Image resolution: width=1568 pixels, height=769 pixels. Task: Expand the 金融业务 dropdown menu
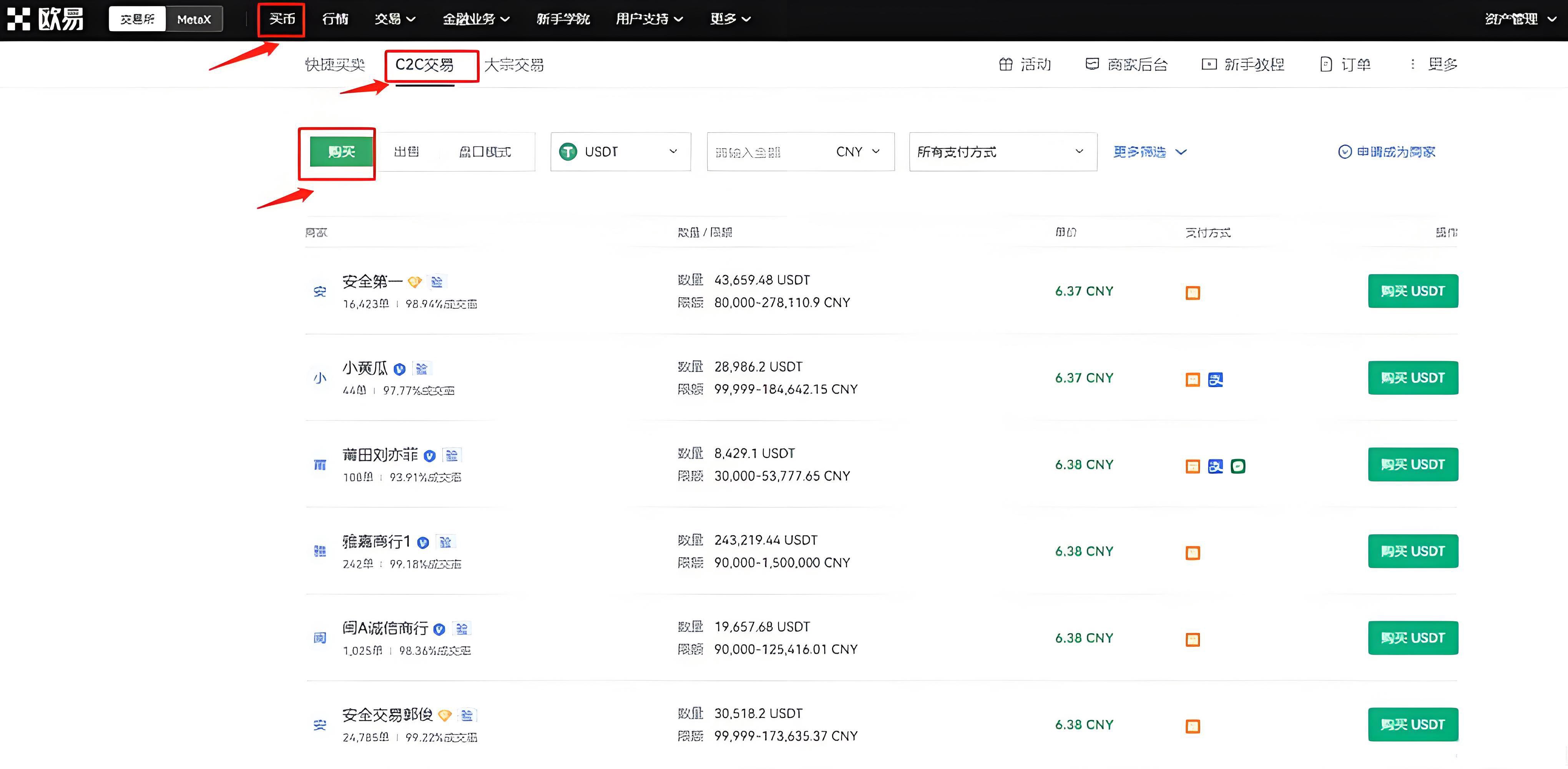click(476, 19)
